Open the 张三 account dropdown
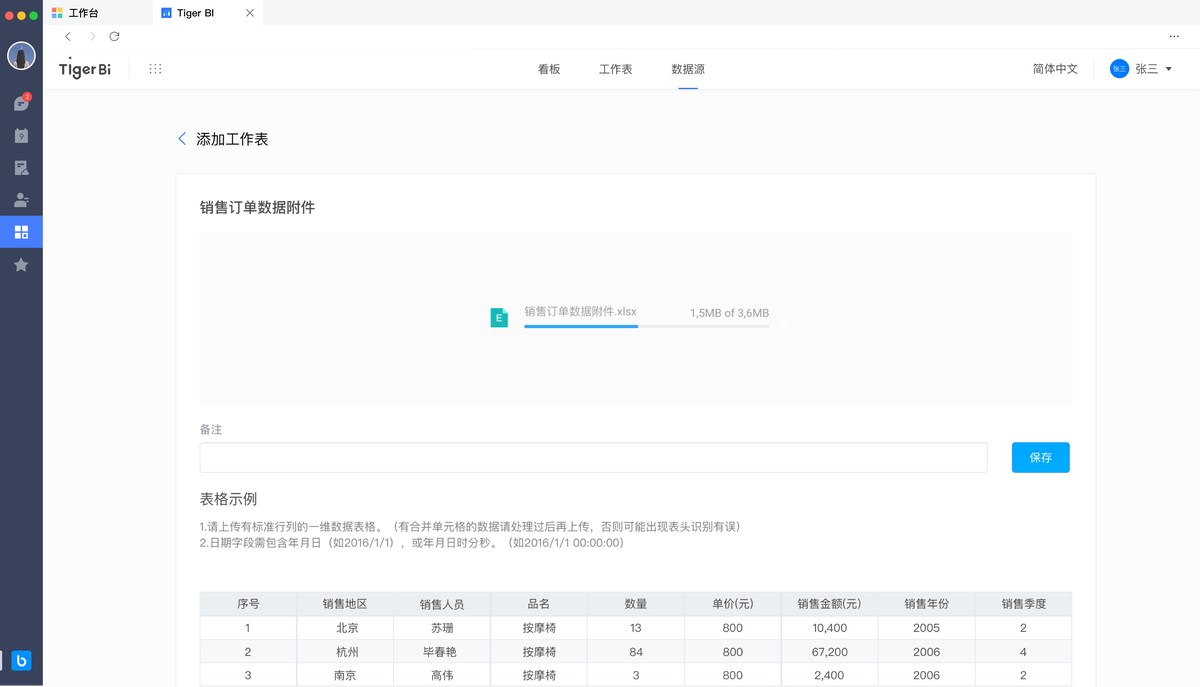1200x687 pixels. (1141, 68)
